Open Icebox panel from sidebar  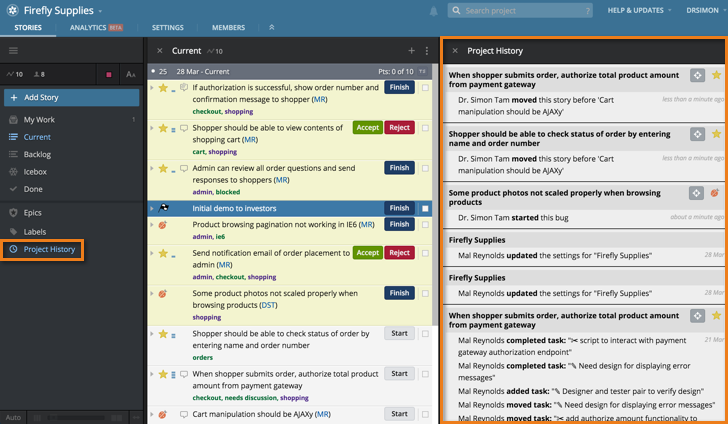click(35, 172)
